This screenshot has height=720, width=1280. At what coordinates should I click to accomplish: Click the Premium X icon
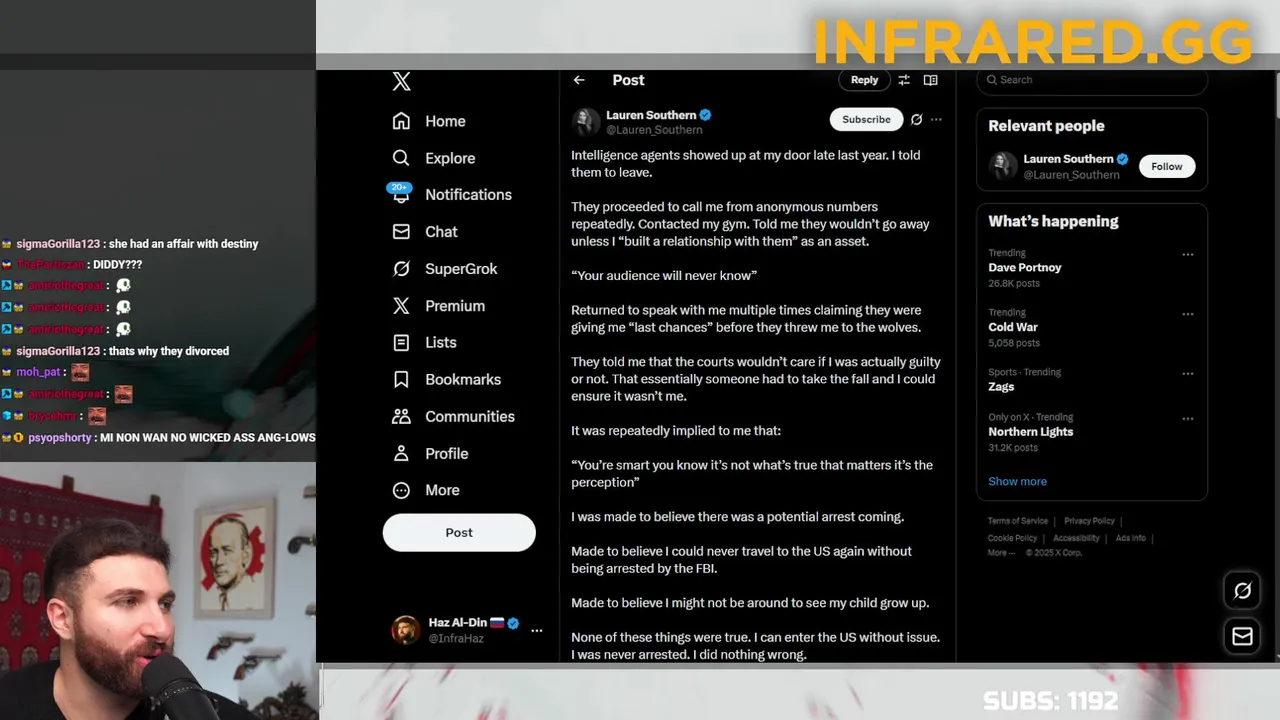pyautogui.click(x=401, y=306)
